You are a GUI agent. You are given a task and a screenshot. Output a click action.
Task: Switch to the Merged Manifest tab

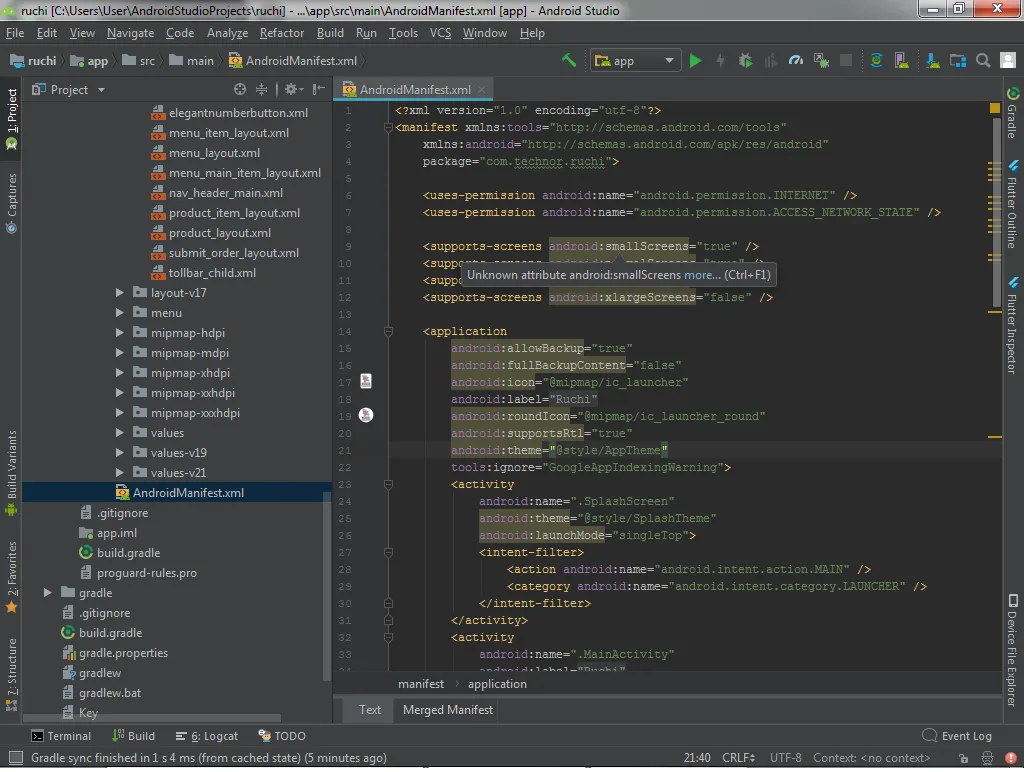pos(447,710)
